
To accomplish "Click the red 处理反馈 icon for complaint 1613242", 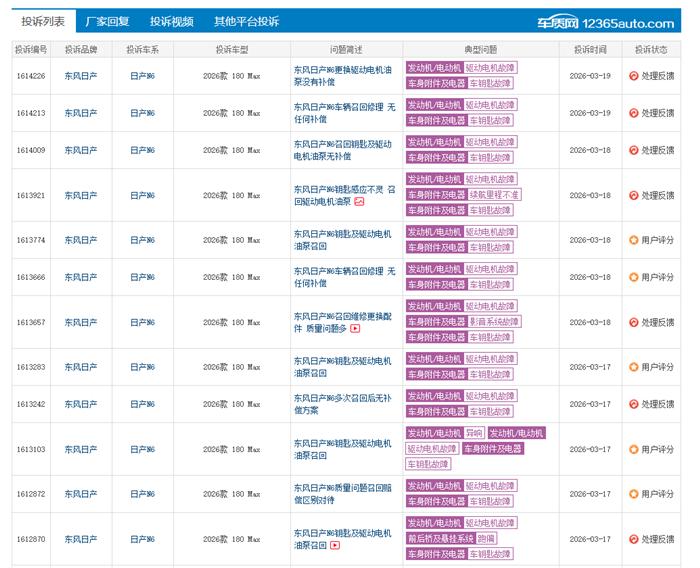I will coord(633,404).
